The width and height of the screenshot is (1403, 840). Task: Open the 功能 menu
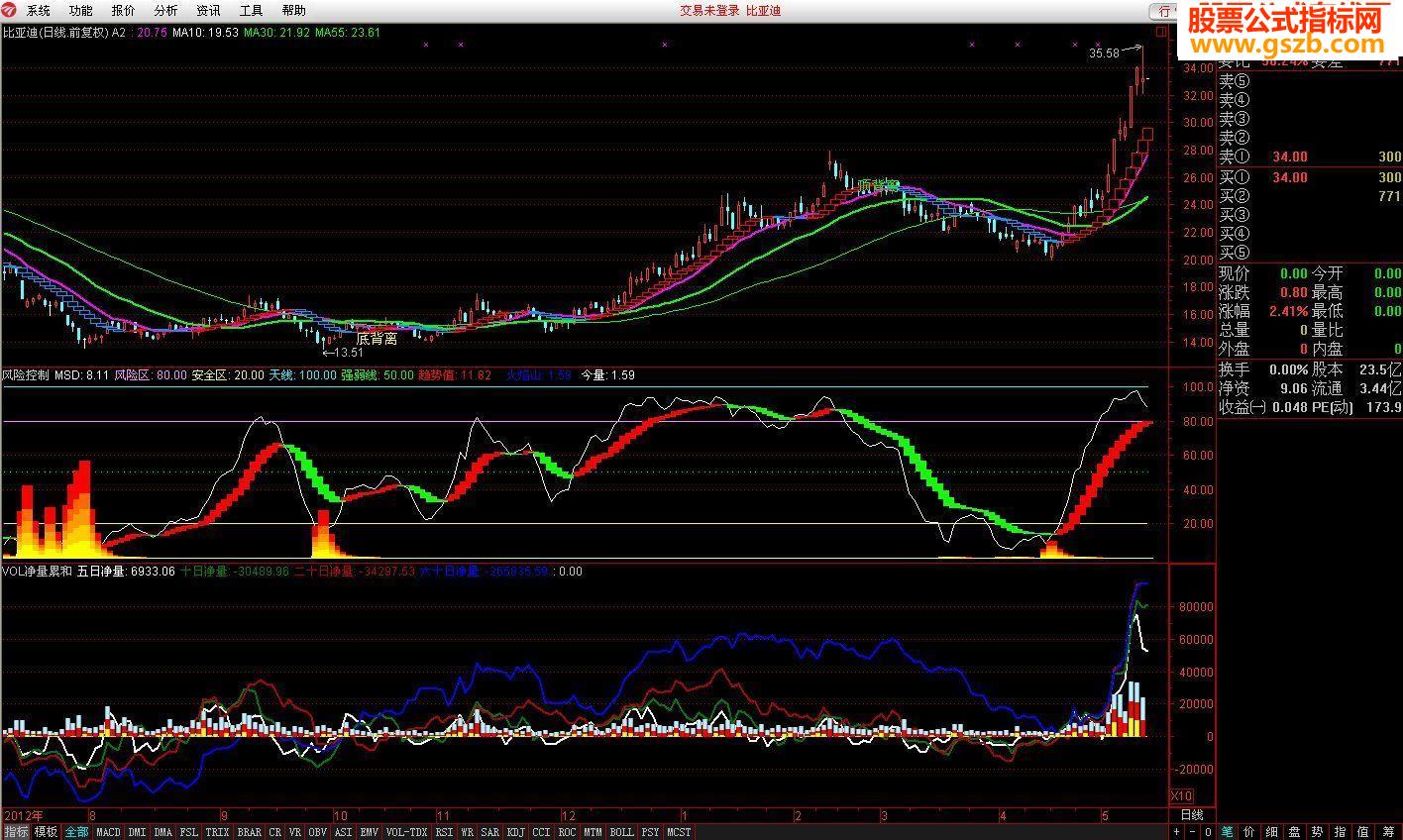[81, 11]
